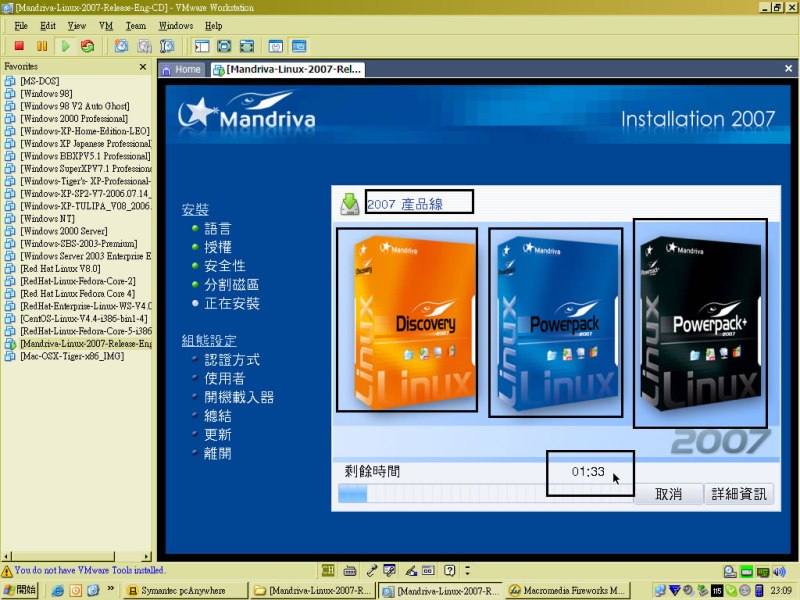800x600 pixels.
Task: Click the Favorites horizontal scrollbar
Action: click(77, 556)
